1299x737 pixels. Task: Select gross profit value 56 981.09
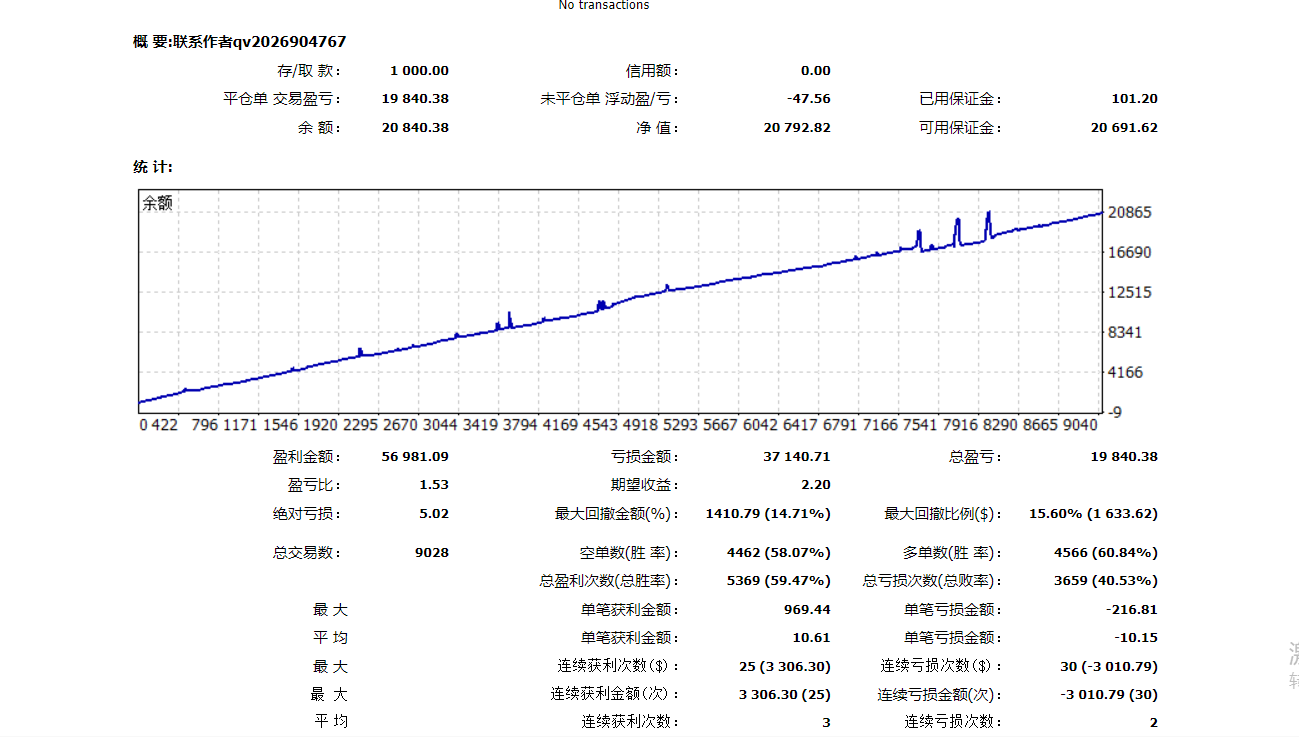tap(415, 456)
